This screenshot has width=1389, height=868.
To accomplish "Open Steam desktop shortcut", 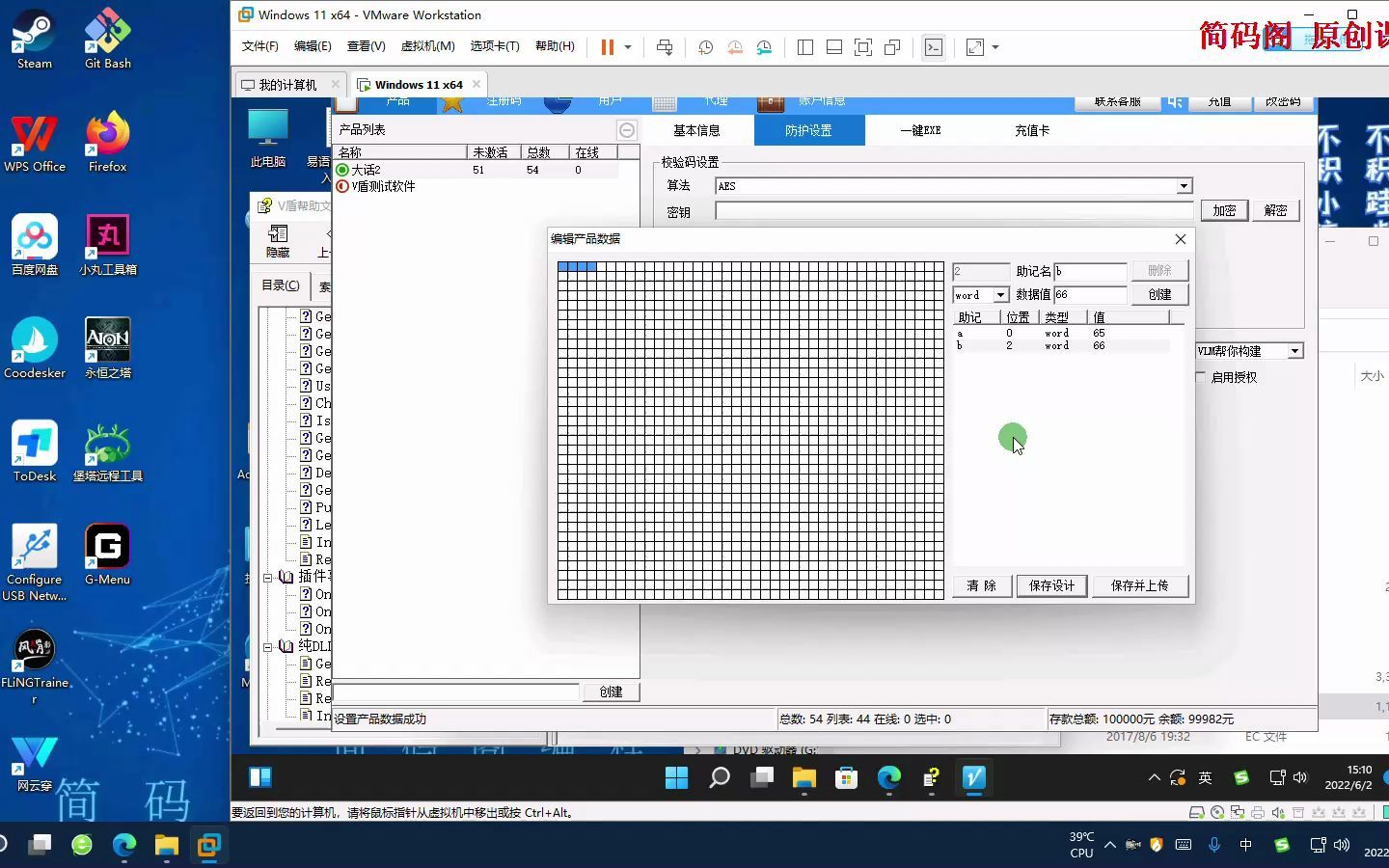I will coord(35,39).
